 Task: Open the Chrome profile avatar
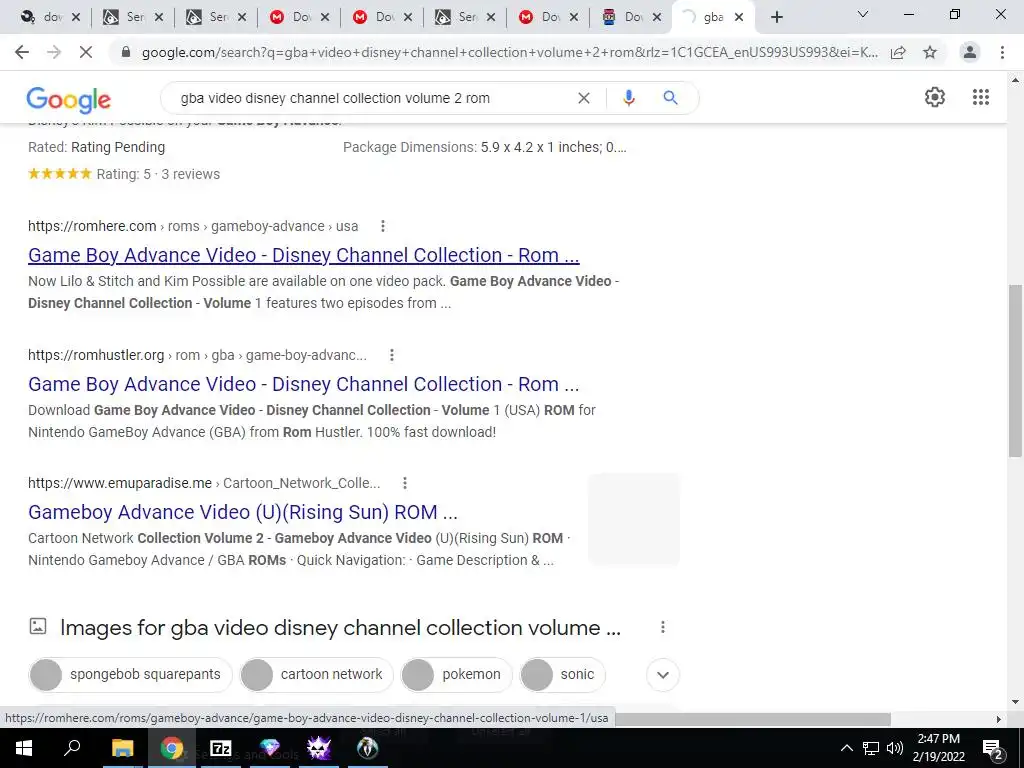click(x=970, y=52)
